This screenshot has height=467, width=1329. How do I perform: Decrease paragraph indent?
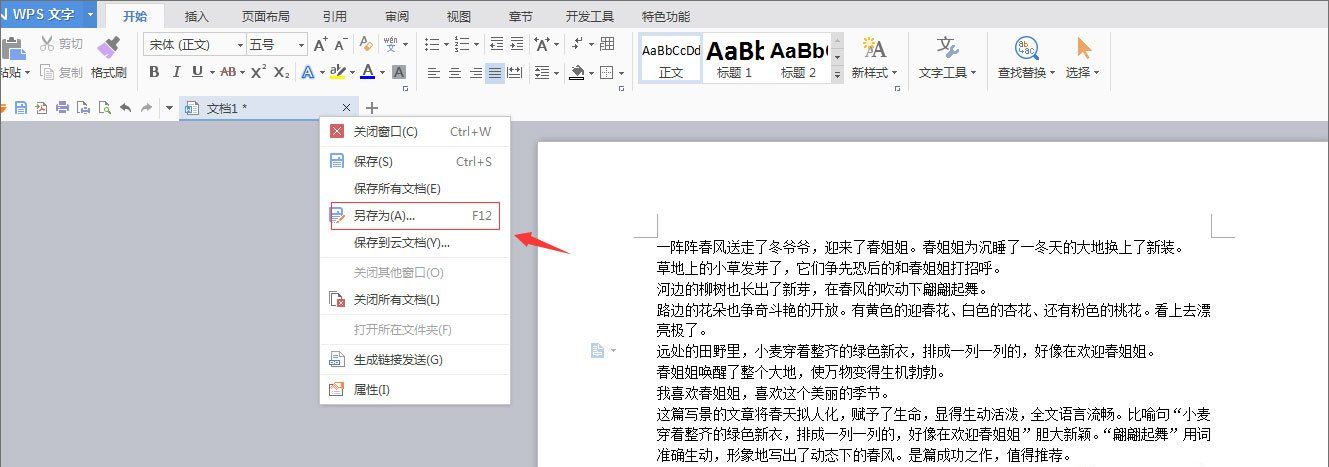point(495,44)
